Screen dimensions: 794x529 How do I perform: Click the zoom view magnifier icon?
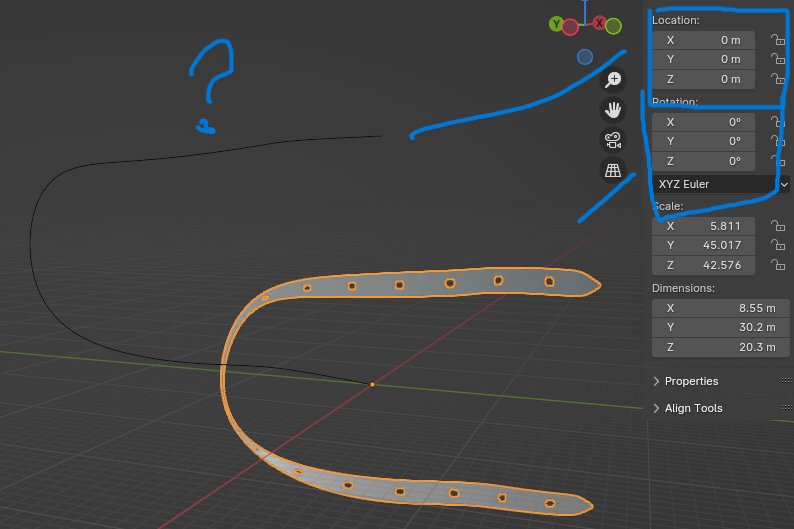pos(613,79)
